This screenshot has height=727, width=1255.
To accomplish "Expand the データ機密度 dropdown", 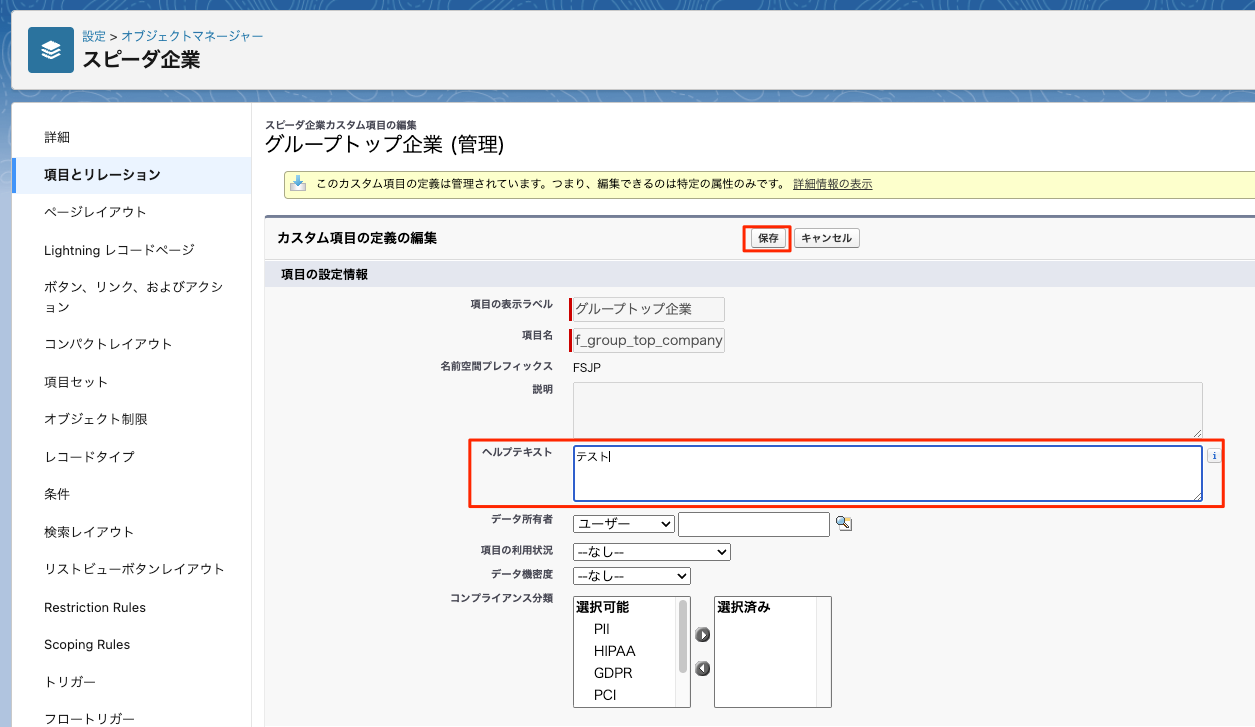I will (631, 576).
